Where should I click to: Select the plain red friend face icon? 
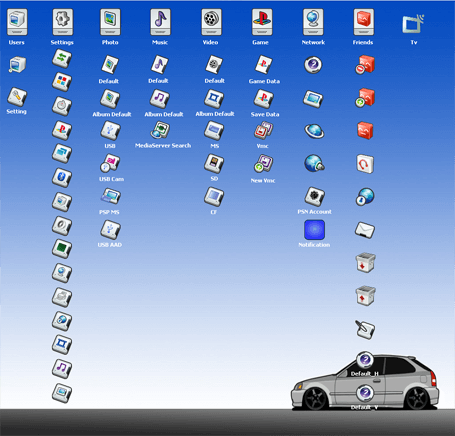point(365,130)
